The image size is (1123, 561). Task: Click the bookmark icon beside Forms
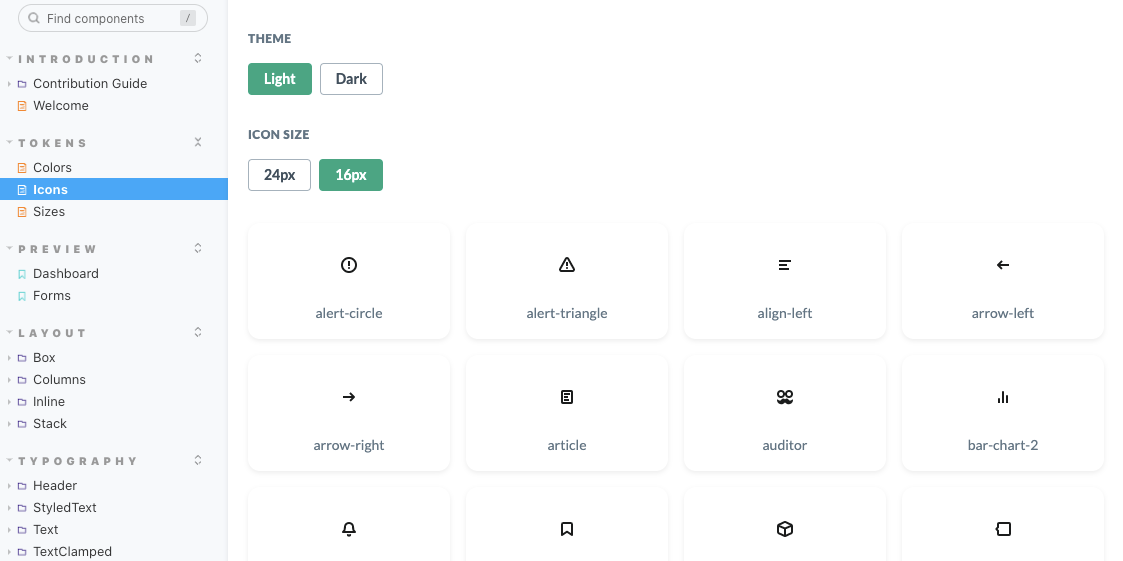point(22,296)
